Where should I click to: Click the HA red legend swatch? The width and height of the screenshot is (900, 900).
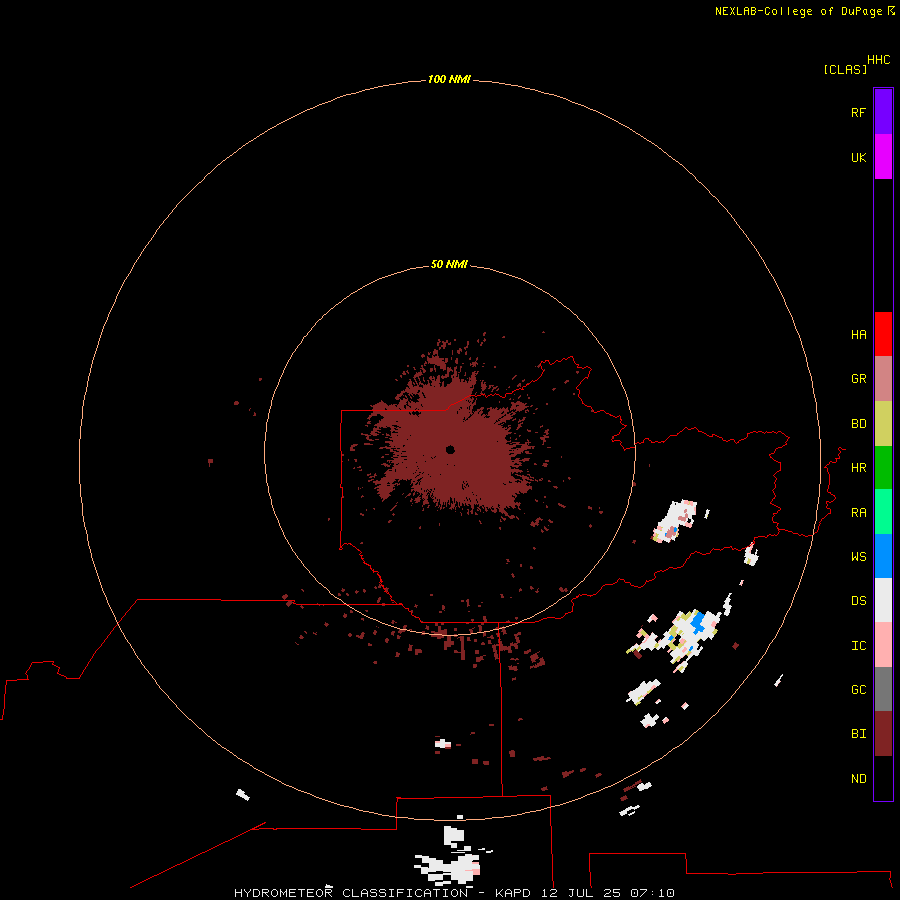click(883, 334)
